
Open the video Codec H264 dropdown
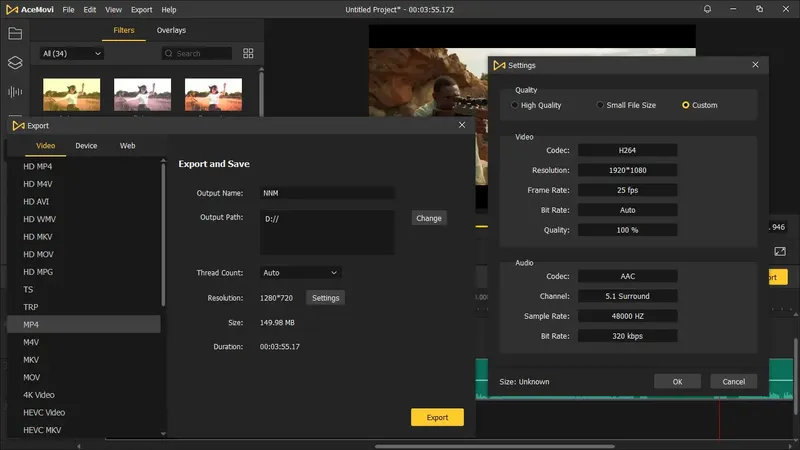coord(627,150)
